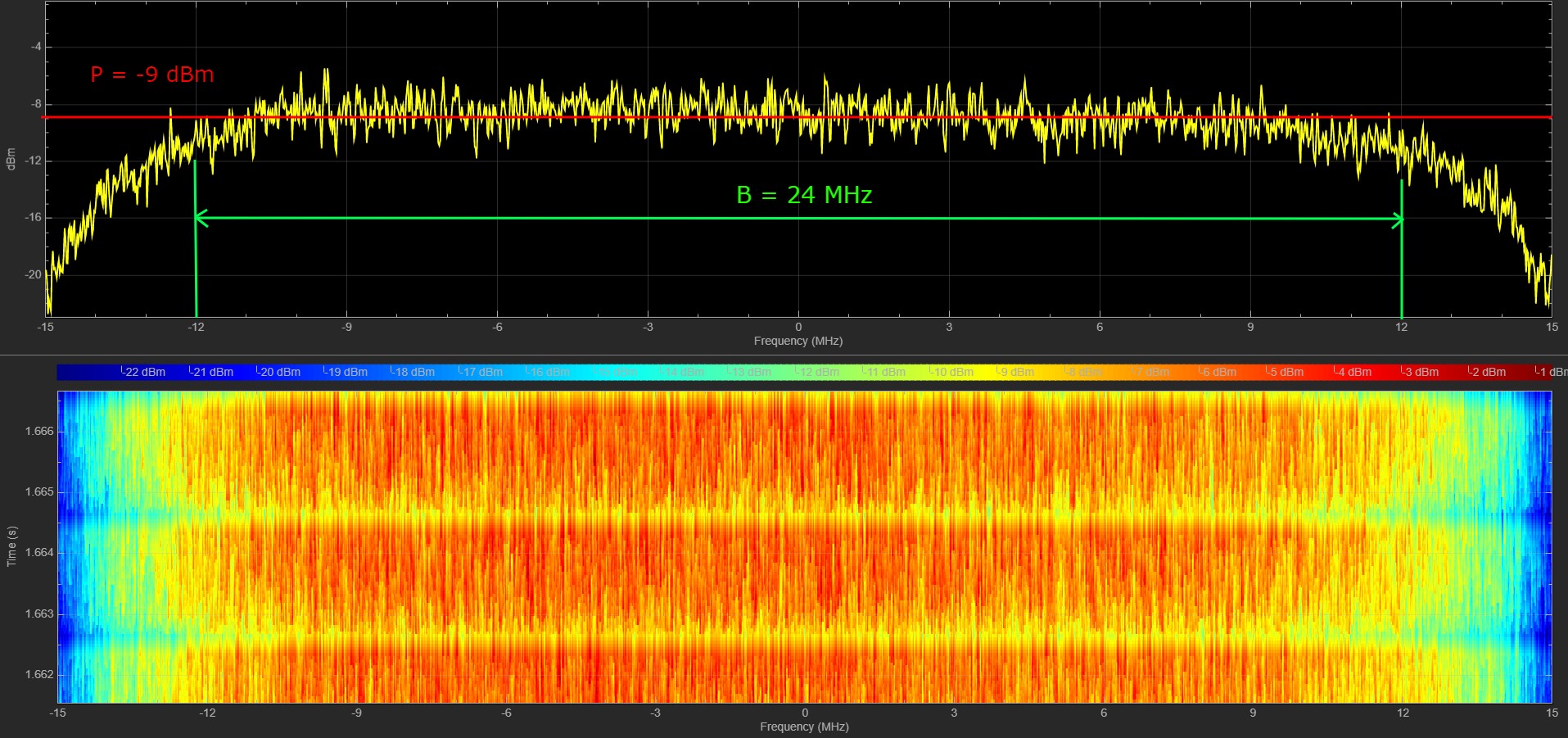The image size is (1568, 738).
Task: Click the 'dBm' vertical axis title
Action: [x=11, y=159]
